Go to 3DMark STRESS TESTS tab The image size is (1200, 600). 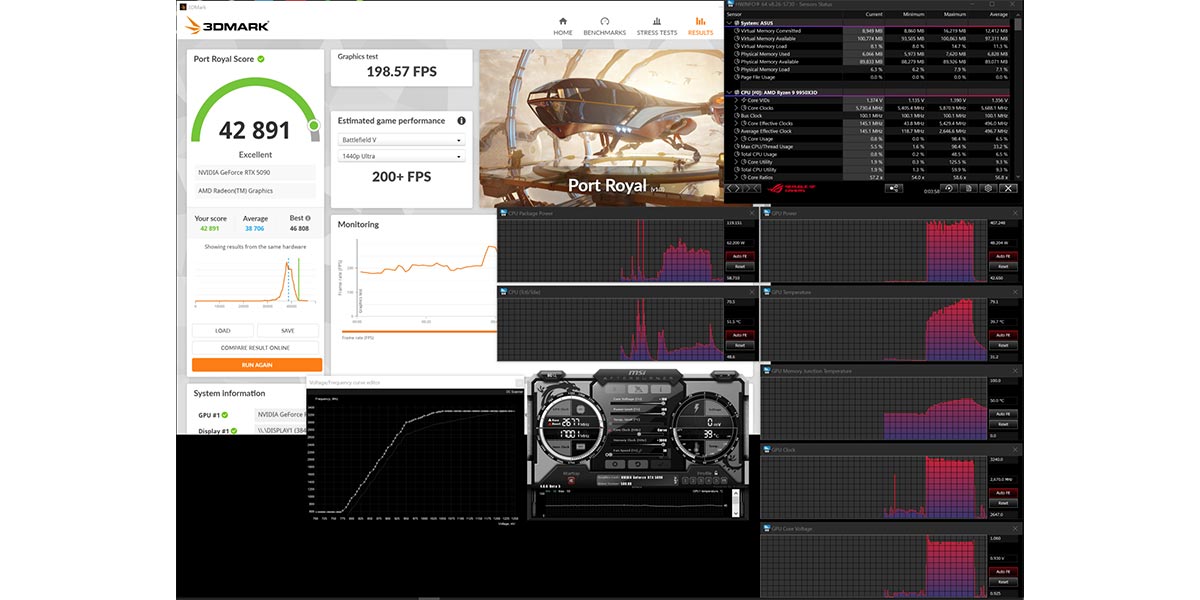click(x=657, y=25)
